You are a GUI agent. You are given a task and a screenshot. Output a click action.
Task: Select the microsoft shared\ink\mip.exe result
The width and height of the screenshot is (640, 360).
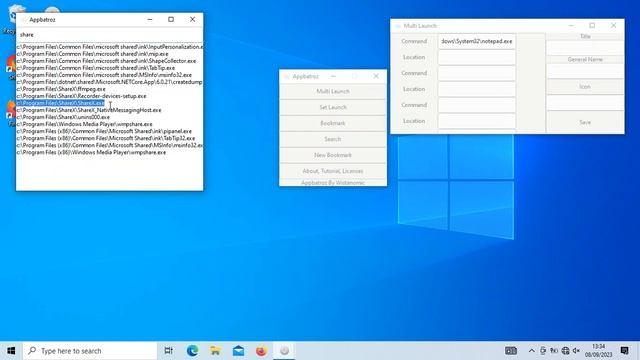tap(92, 54)
